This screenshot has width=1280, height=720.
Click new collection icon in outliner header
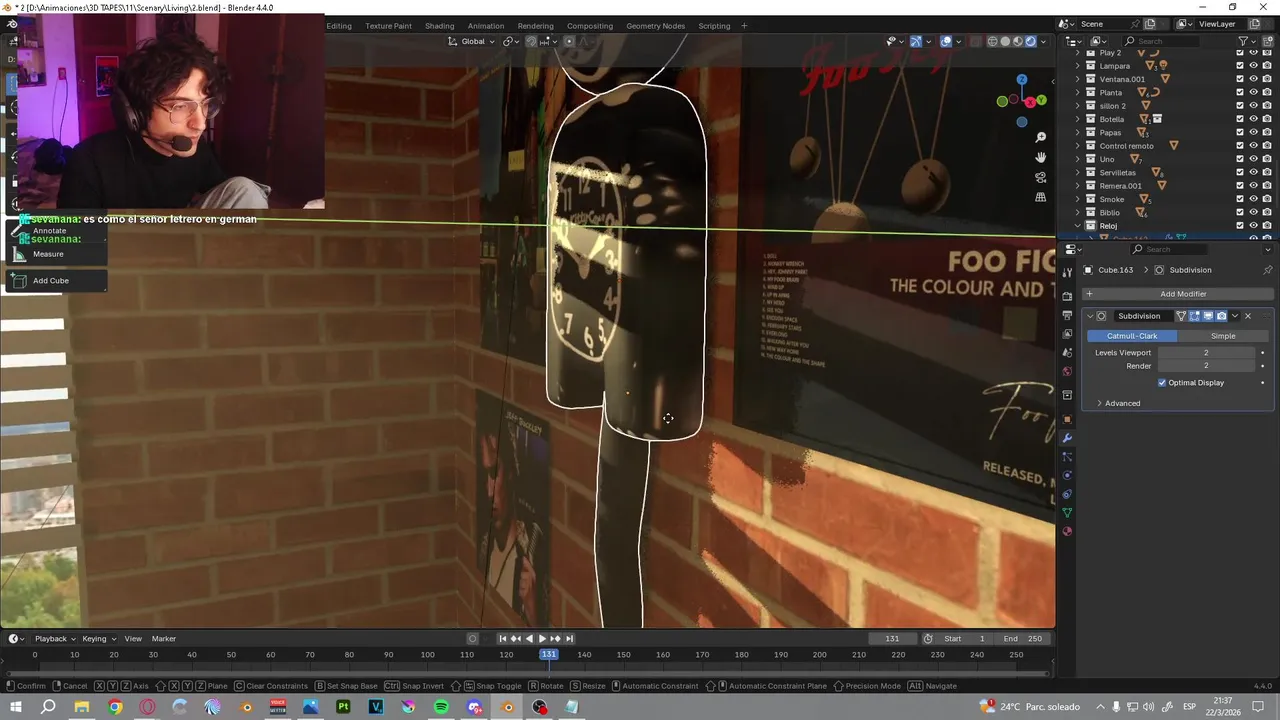click(x=1267, y=41)
